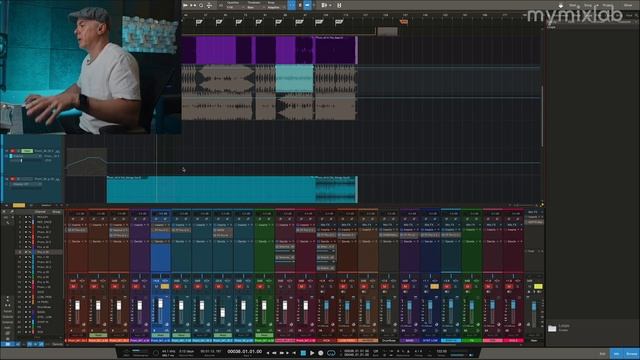Switch to the Channel tab in the mixer list
This screenshot has width=640, height=360.
(40, 212)
